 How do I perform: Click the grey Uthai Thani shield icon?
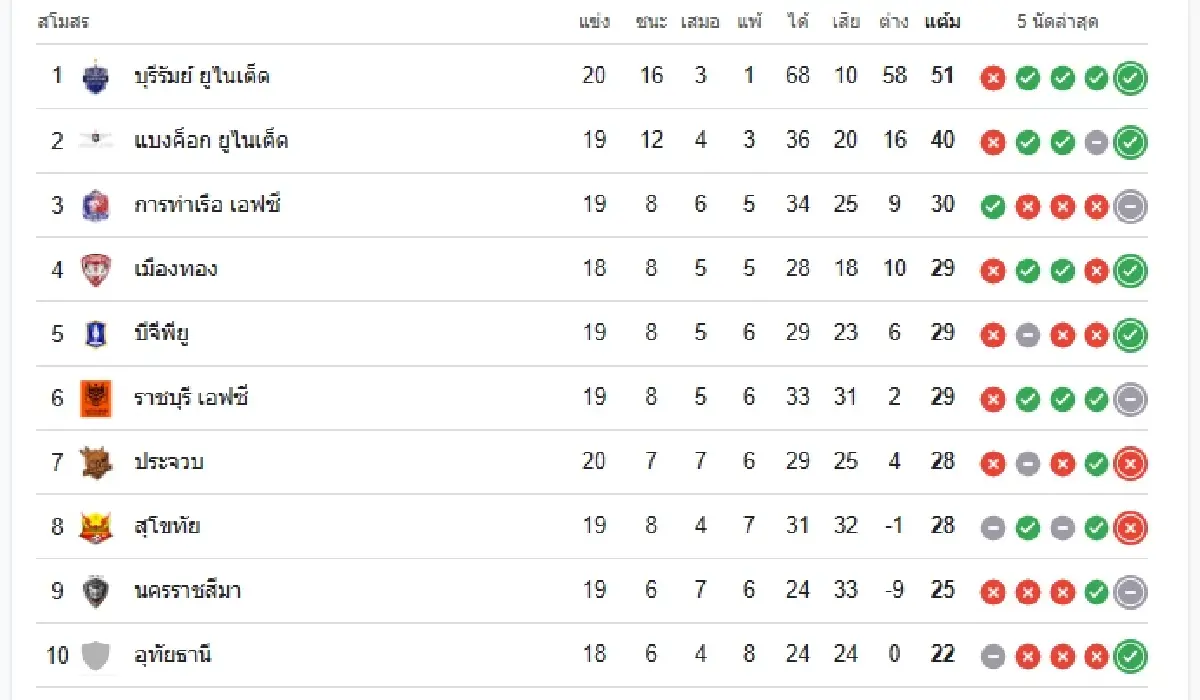[x=95, y=655]
